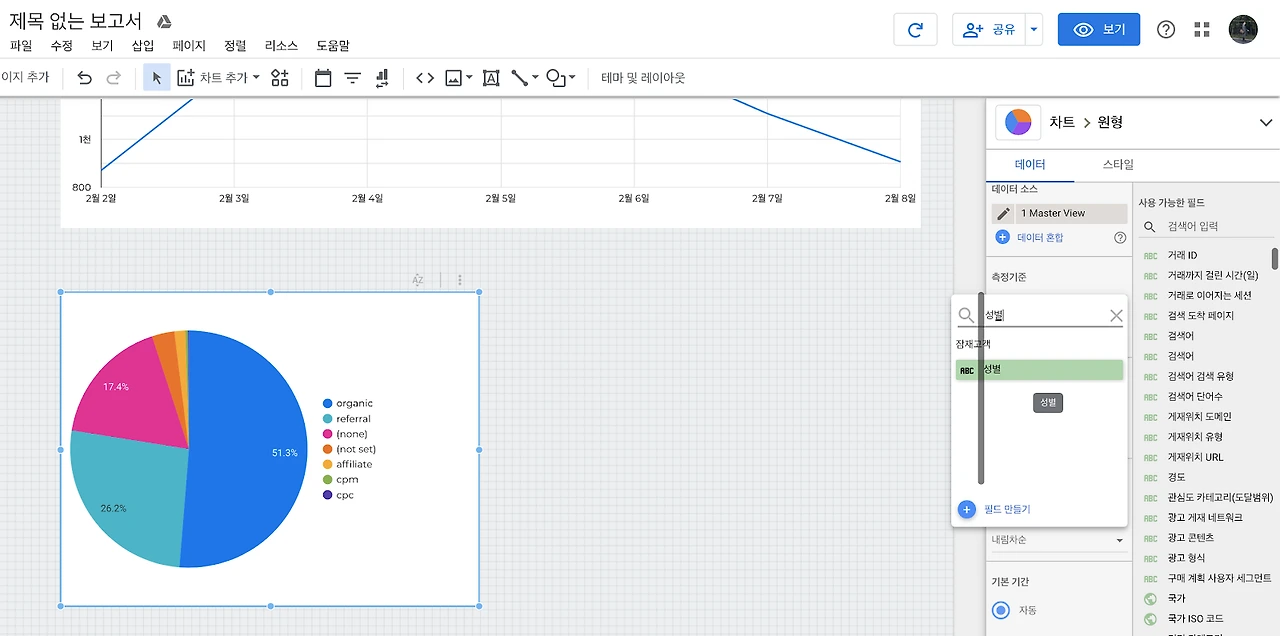Open the 정렬 menu
Viewport: 1280px width, 636px height.
(235, 46)
